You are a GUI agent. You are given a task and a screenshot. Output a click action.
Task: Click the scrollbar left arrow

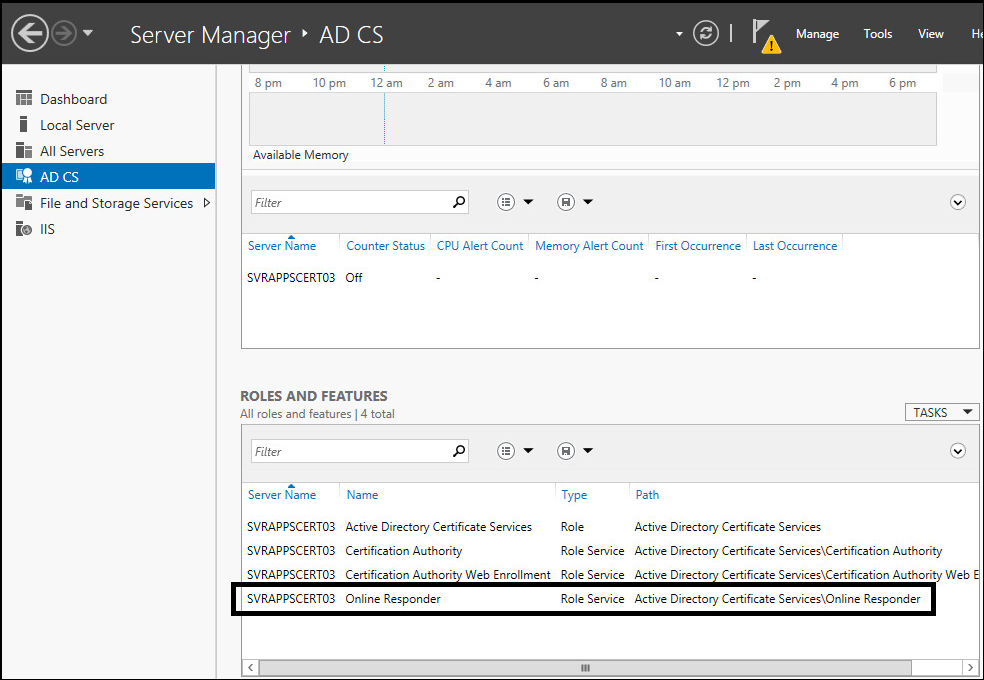tap(250, 667)
